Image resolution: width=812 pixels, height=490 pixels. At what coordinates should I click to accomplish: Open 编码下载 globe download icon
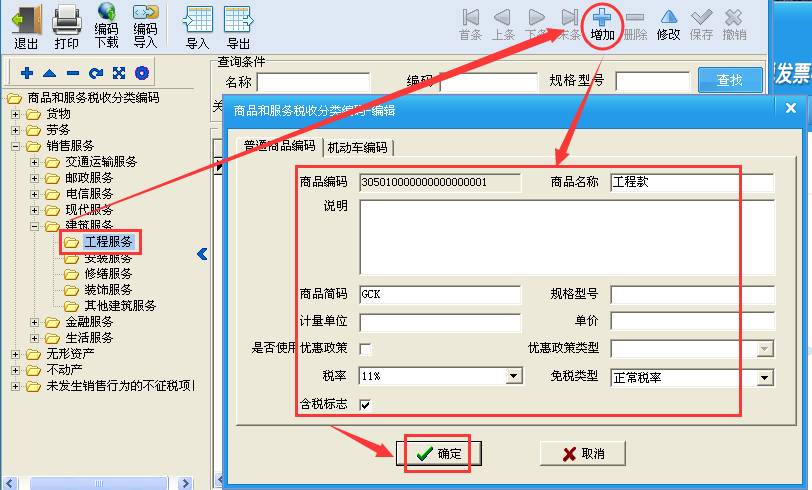point(107,11)
